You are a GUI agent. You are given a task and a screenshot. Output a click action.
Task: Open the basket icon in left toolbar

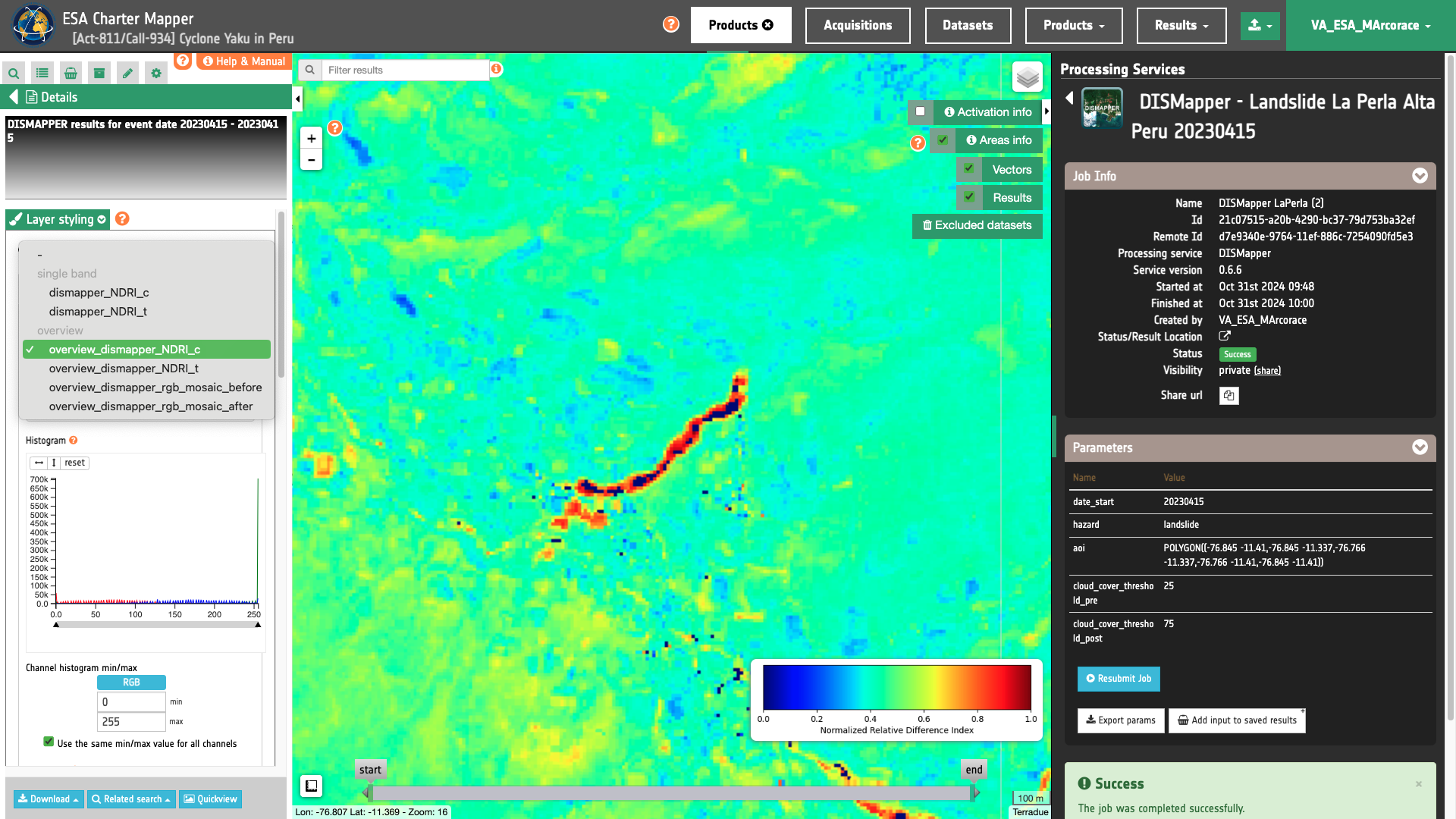point(71,74)
